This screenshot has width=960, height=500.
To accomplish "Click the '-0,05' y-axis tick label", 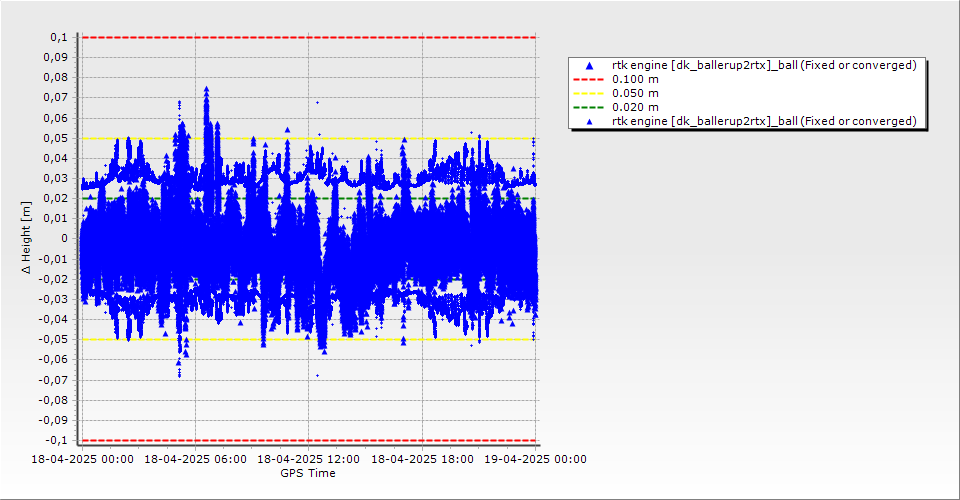I will click(54, 340).
